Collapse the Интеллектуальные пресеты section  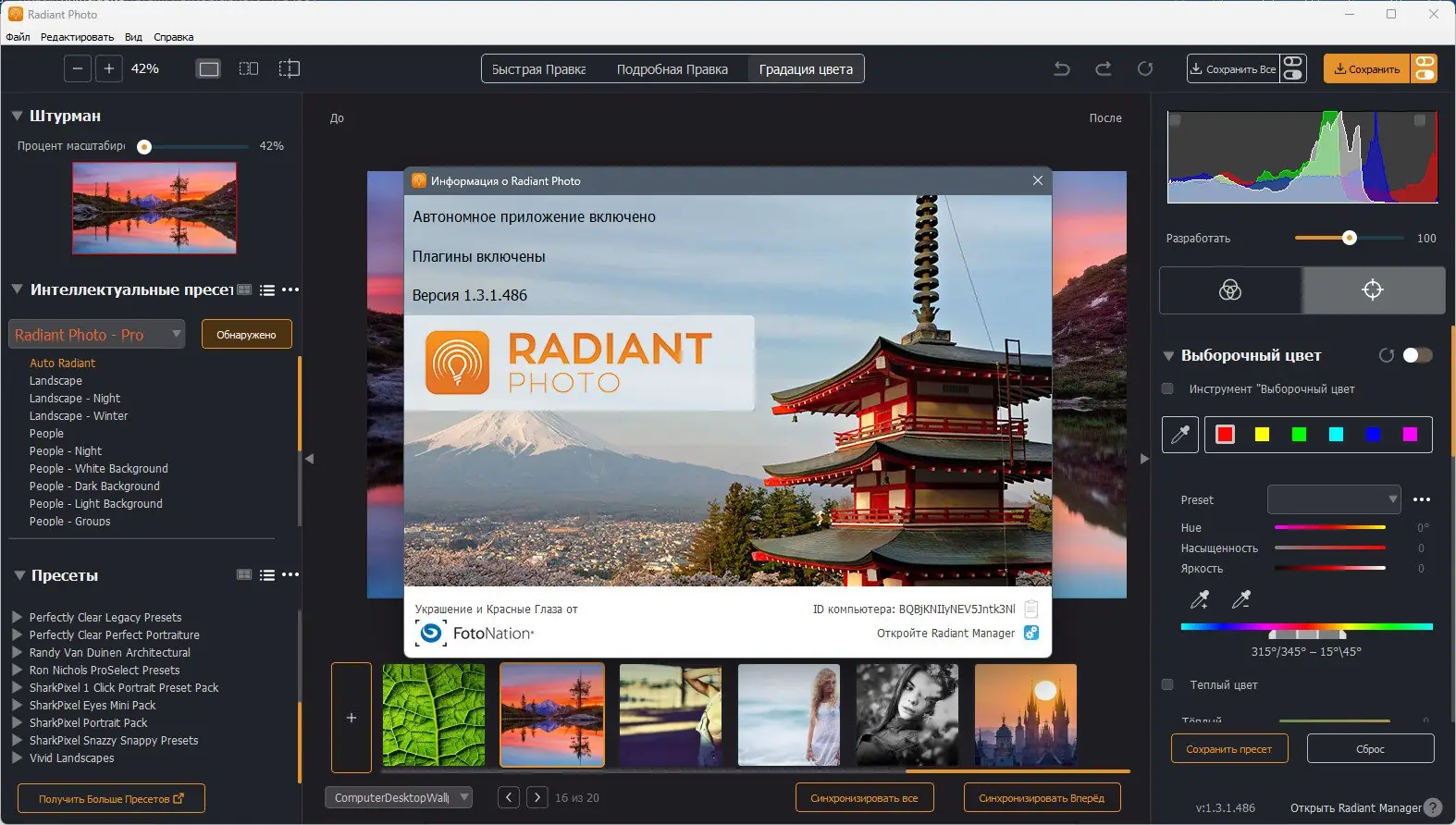point(17,289)
